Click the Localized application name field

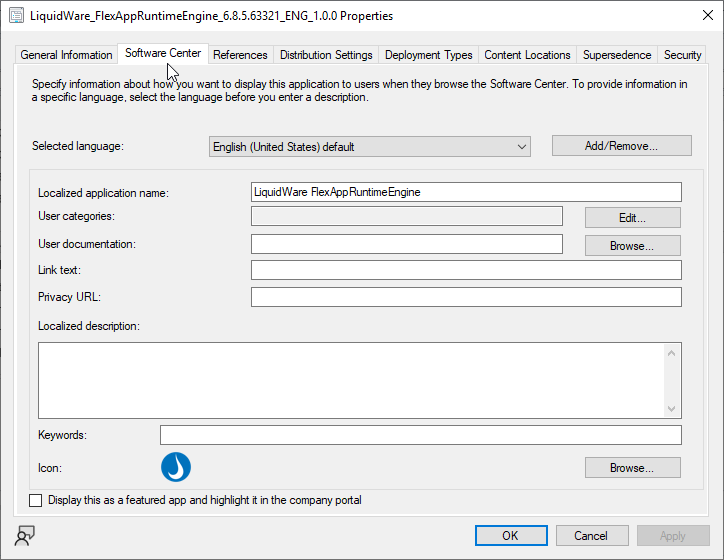466,192
